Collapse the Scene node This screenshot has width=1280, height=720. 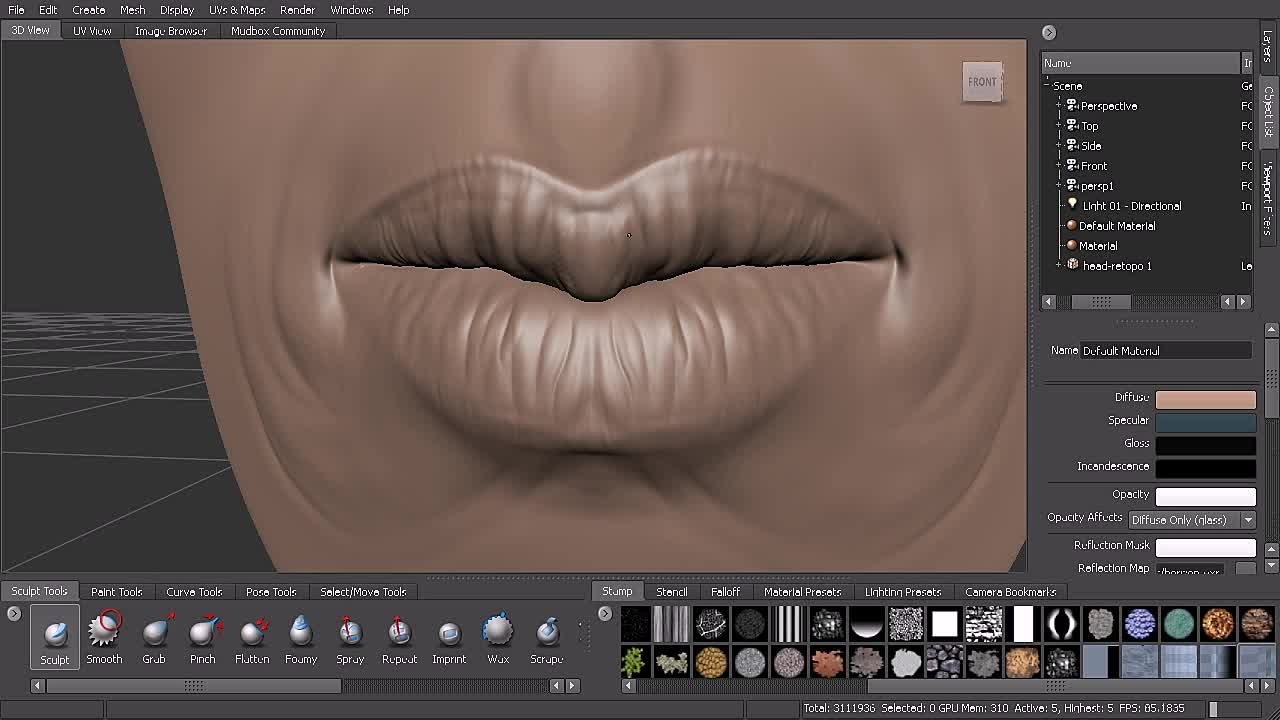point(1046,85)
